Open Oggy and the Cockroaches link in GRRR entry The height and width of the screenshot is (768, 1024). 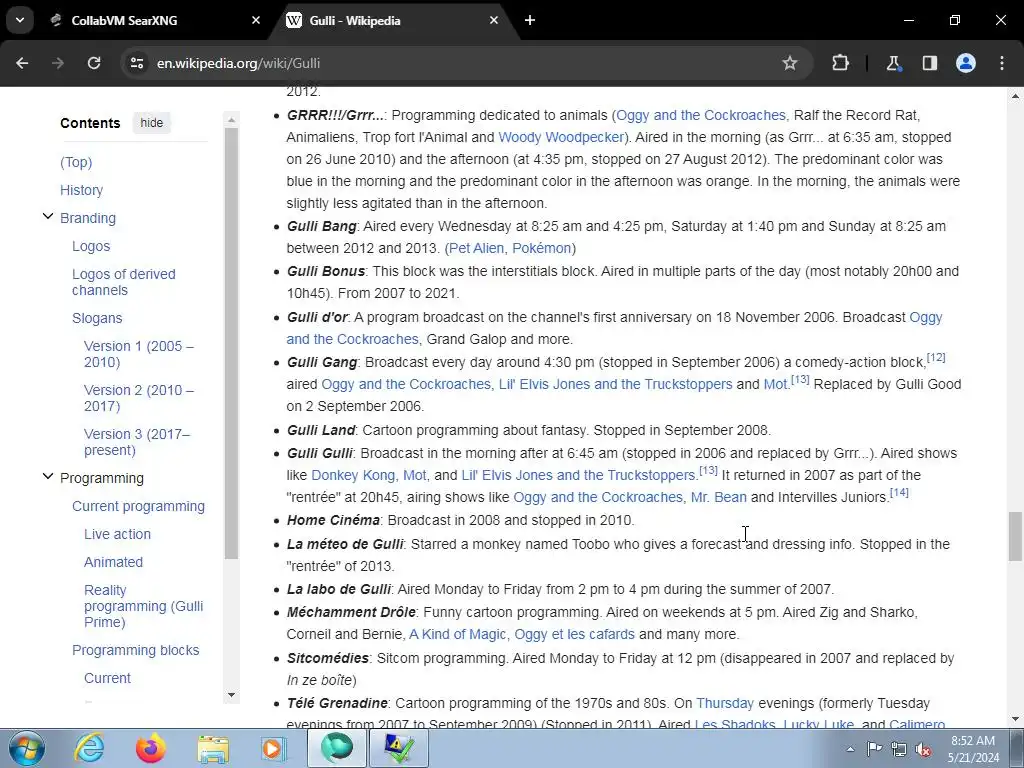pyautogui.click(x=702, y=115)
